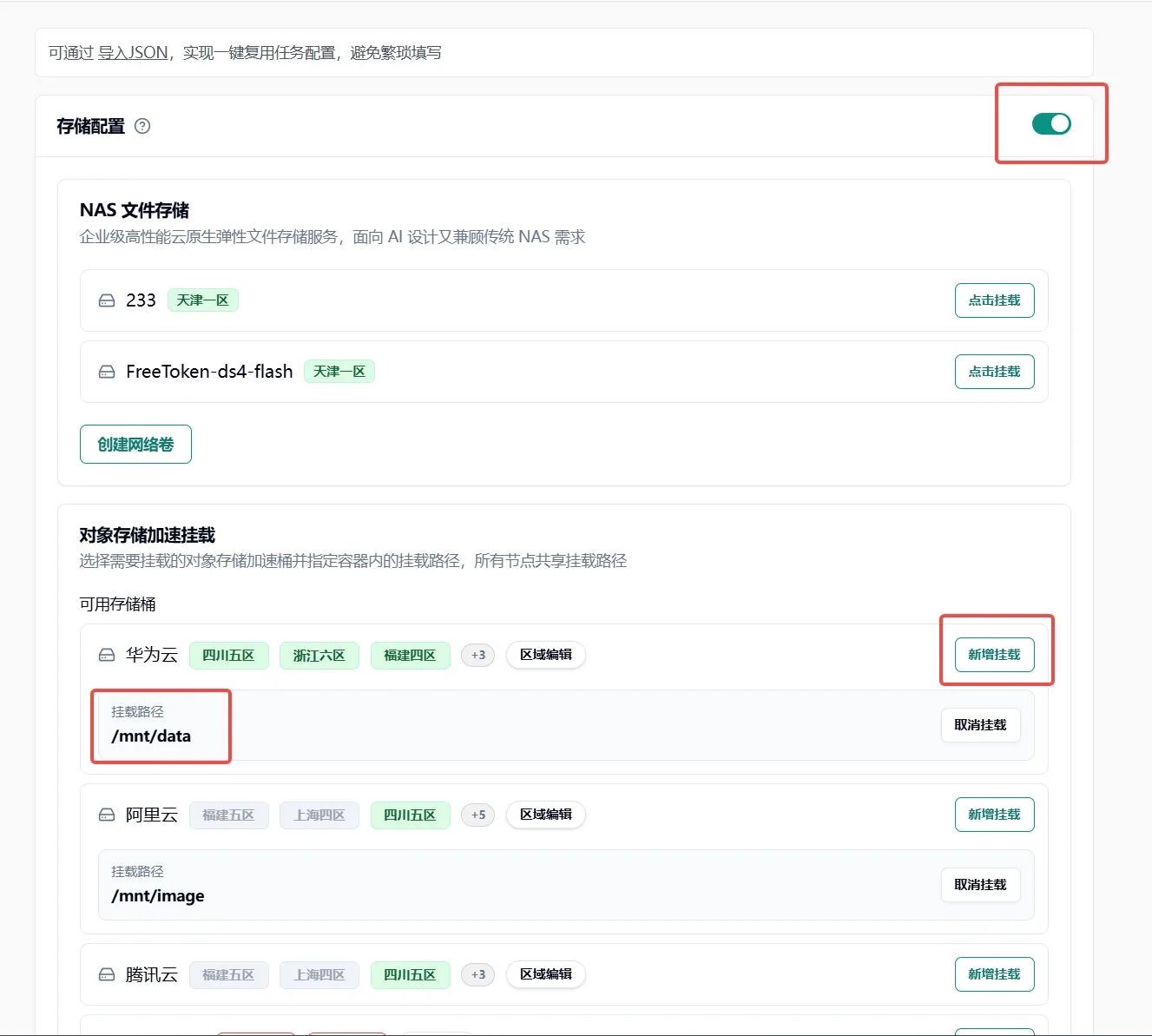Screen dimensions: 1152x1036
Task: Click 点击挂载 for FreeToken-ds4-flash
Action: 995,372
